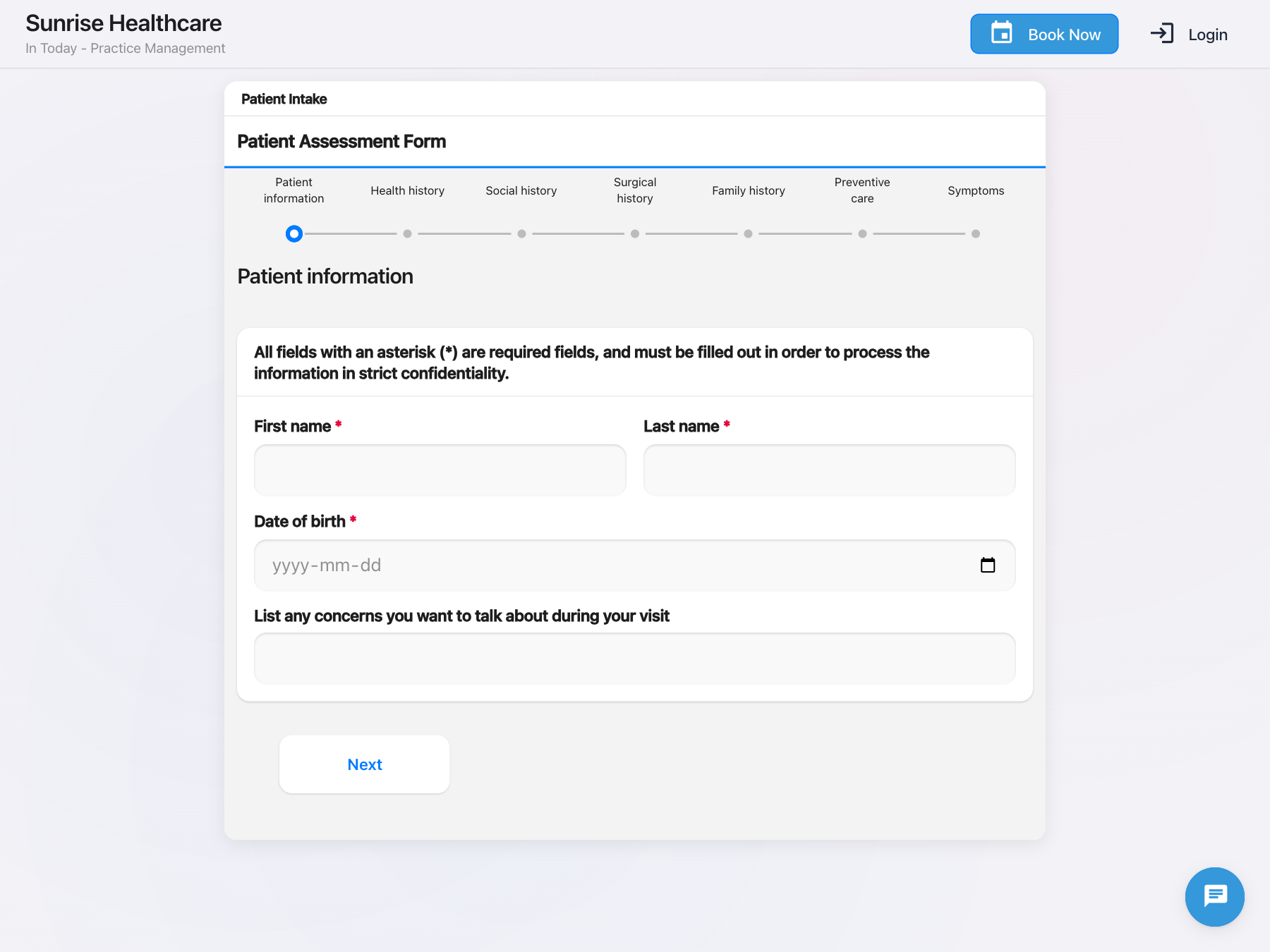The width and height of the screenshot is (1270, 952).
Task: Click the Family history progress dot
Action: tap(749, 233)
